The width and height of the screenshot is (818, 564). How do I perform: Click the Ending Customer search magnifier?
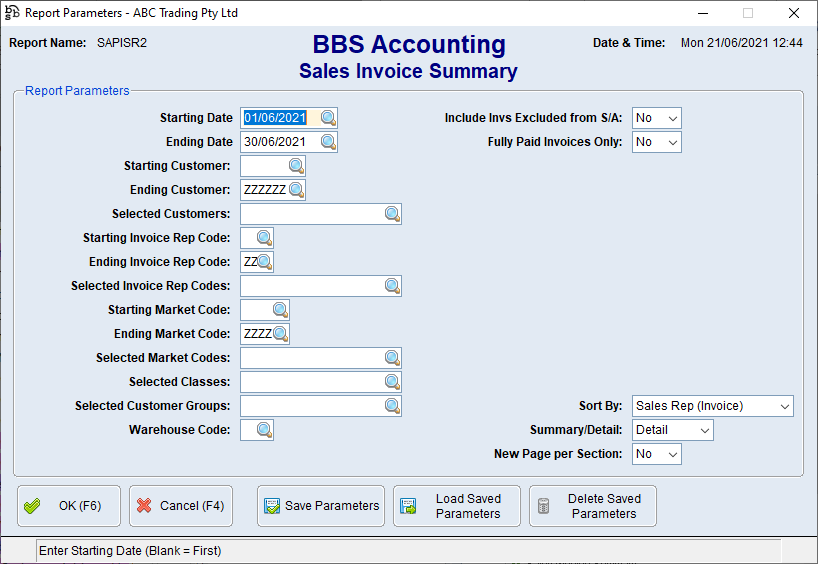point(296,190)
